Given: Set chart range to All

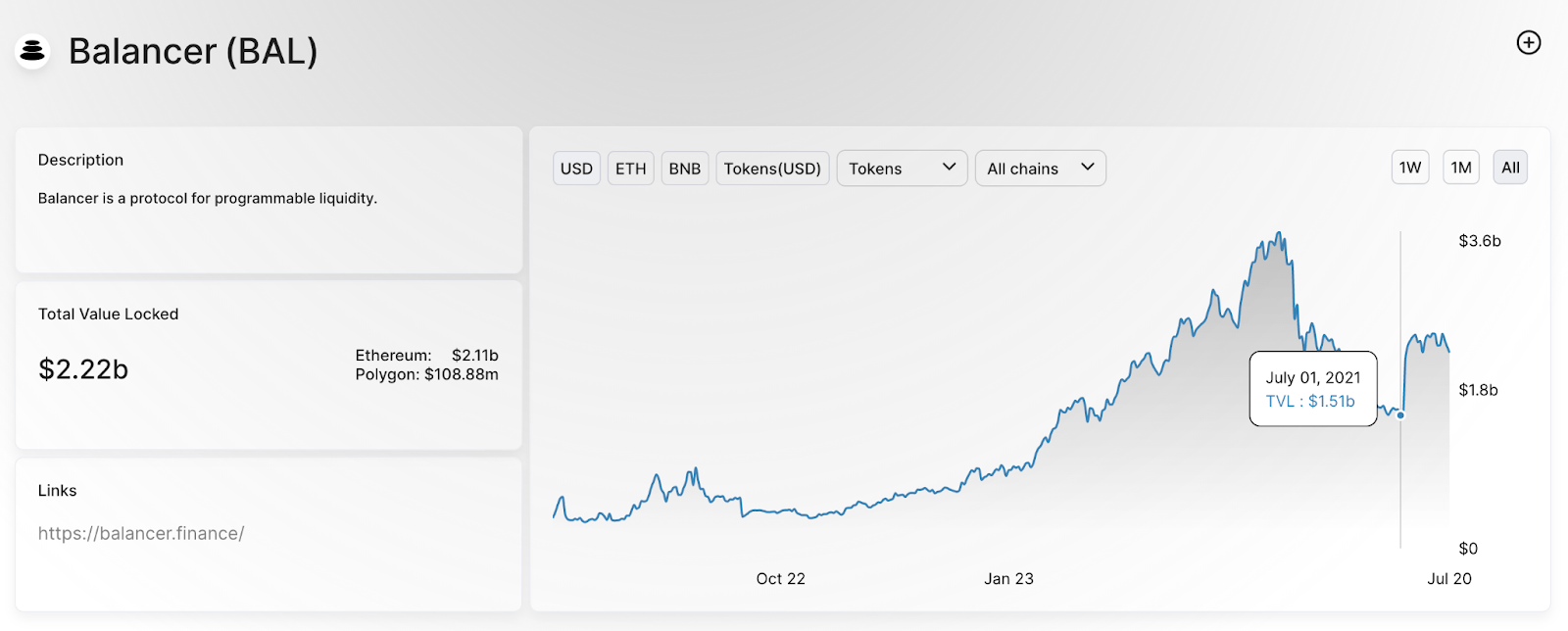Looking at the screenshot, I should coord(1510,168).
